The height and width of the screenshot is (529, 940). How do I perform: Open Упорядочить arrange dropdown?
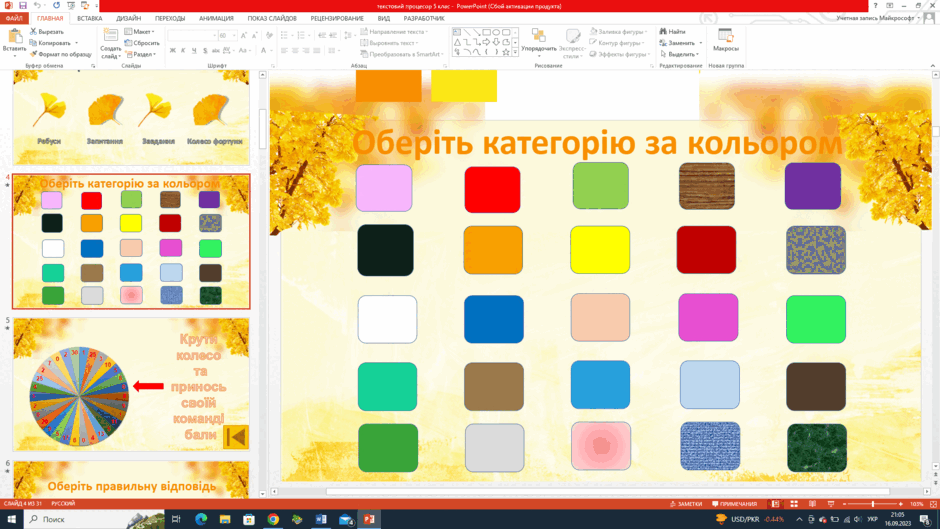[x=538, y=43]
